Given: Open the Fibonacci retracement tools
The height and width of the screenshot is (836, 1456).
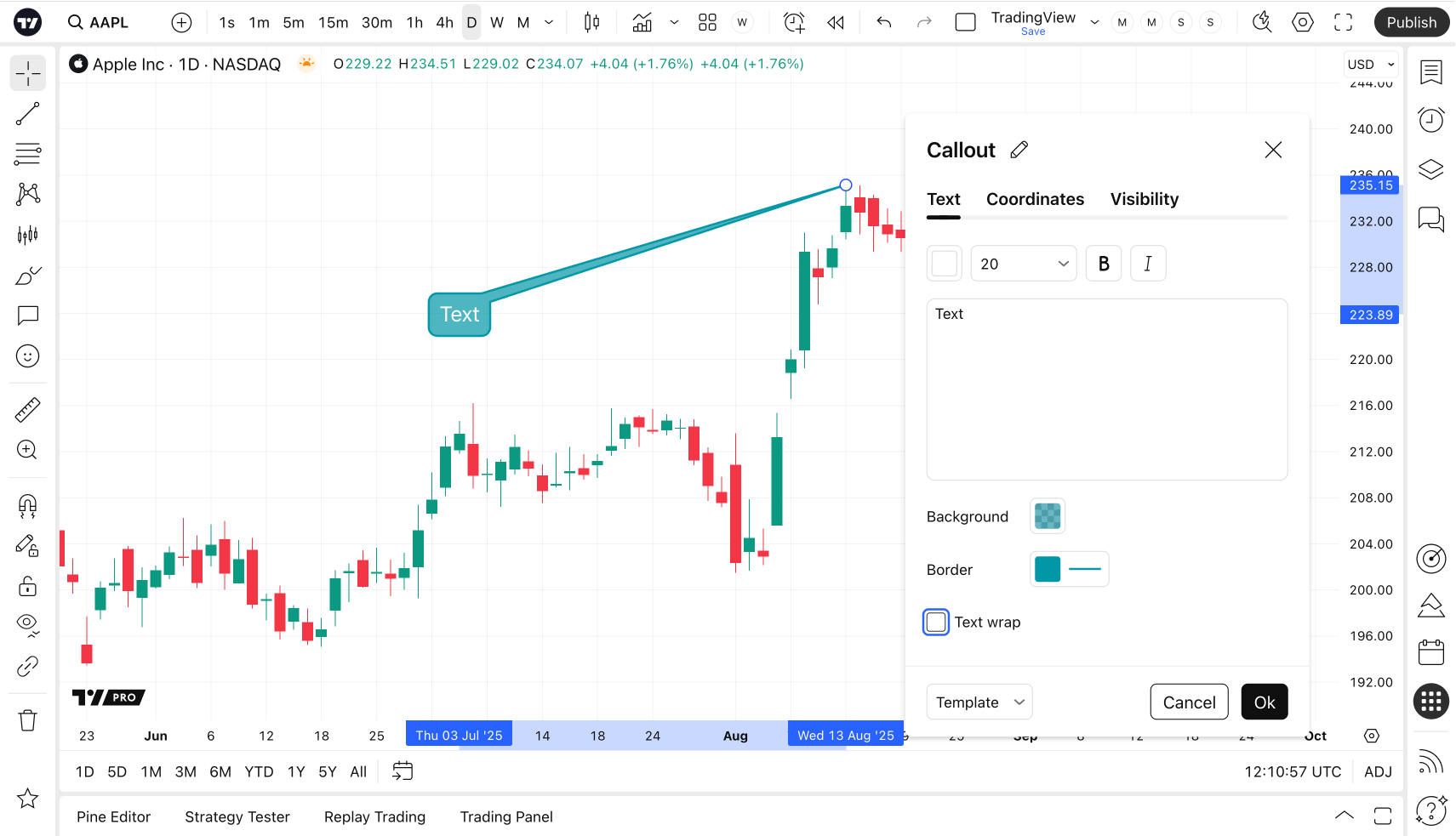Looking at the screenshot, I should 28,154.
